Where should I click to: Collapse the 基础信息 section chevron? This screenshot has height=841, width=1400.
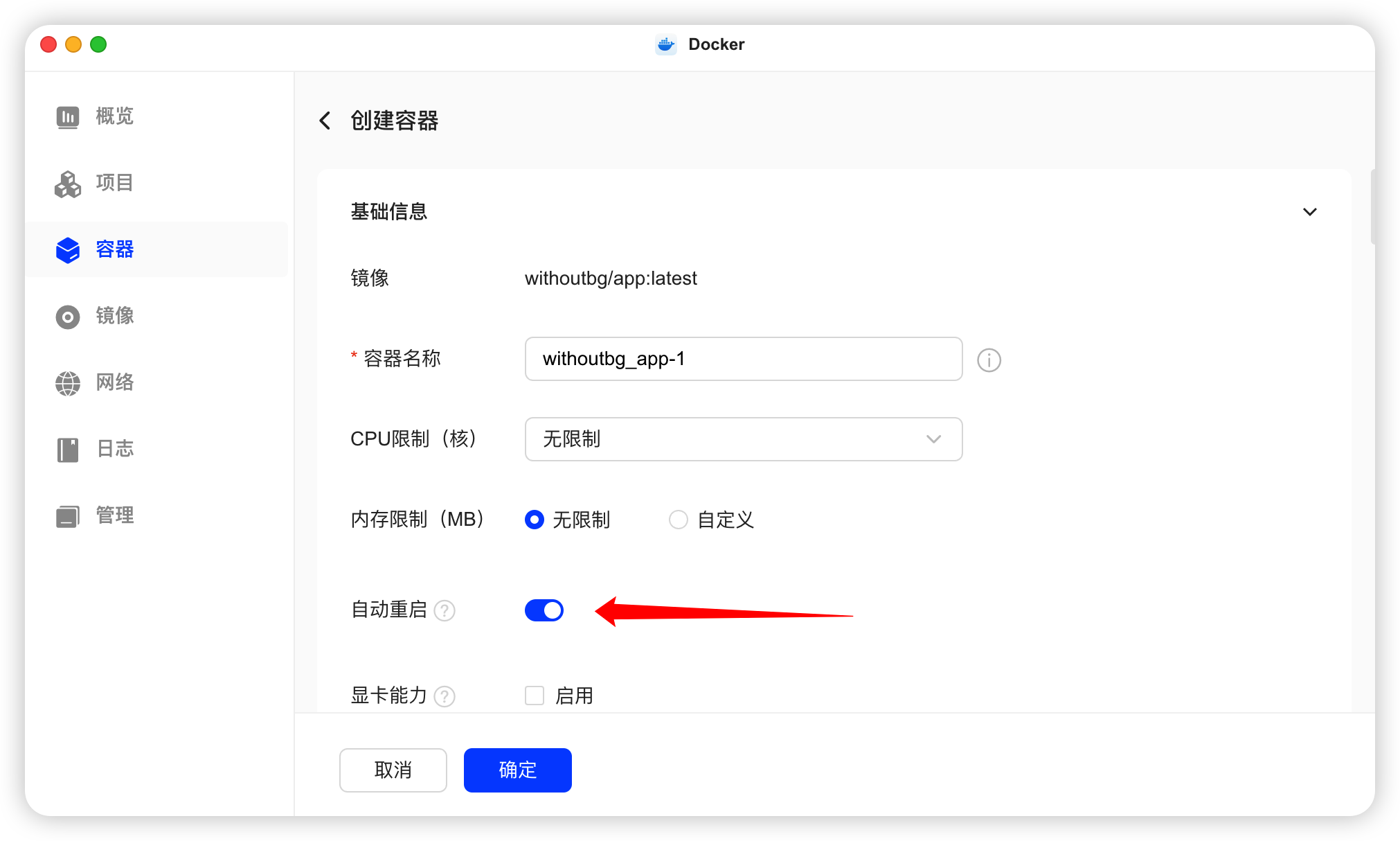(1309, 212)
